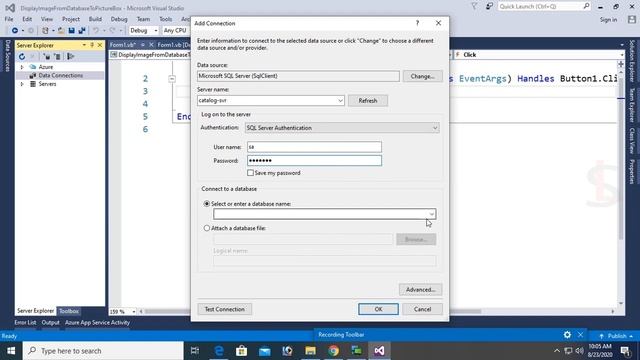The height and width of the screenshot is (360, 640).
Task: Open the Server Explorer window options dropdown
Action: [x=84, y=45]
